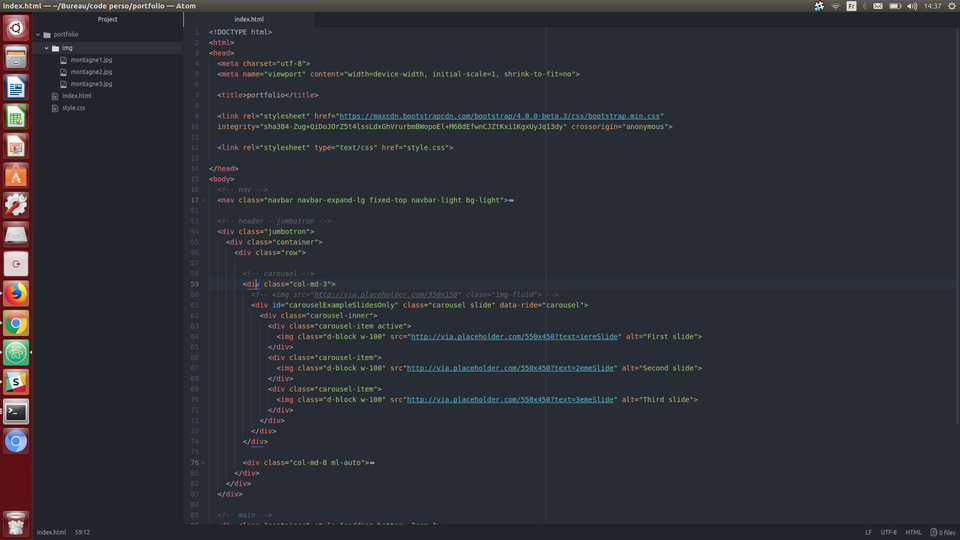Viewport: 960px width, 540px height.
Task: Click the Project panel header
Action: 108,20
